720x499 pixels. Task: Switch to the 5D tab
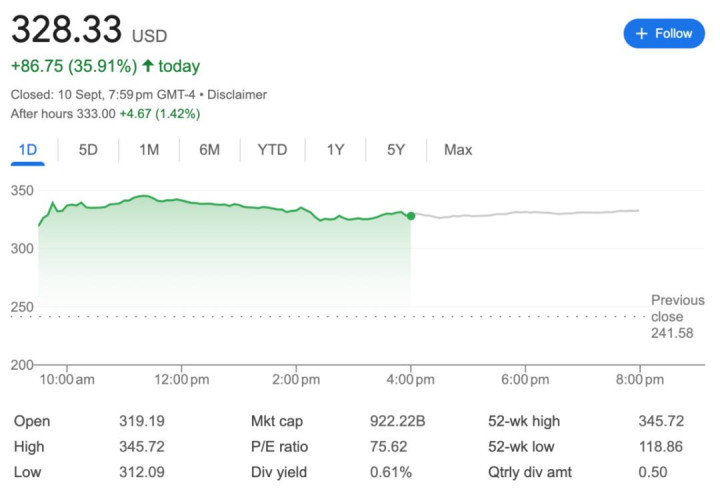tap(89, 150)
